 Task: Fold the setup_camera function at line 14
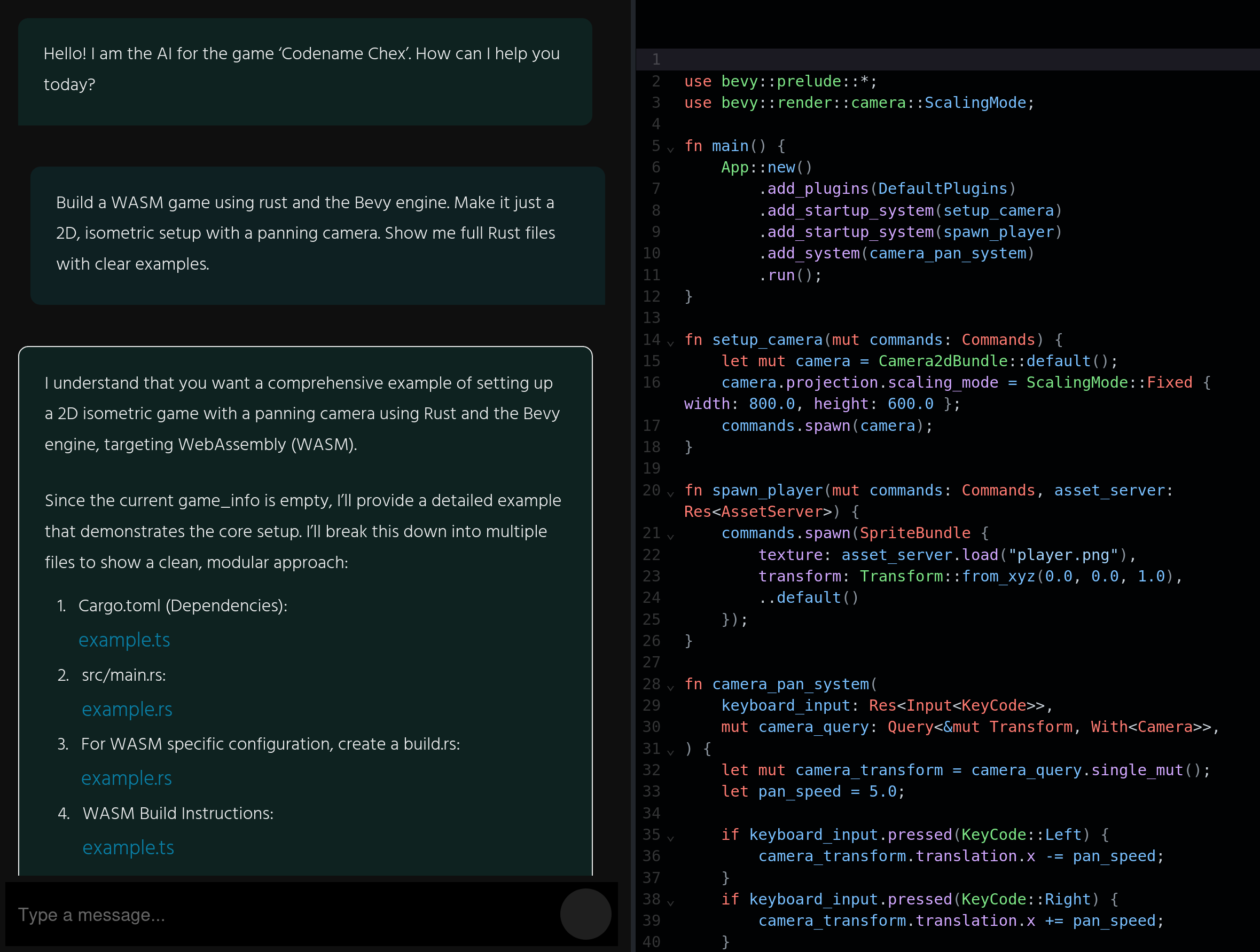670,343
